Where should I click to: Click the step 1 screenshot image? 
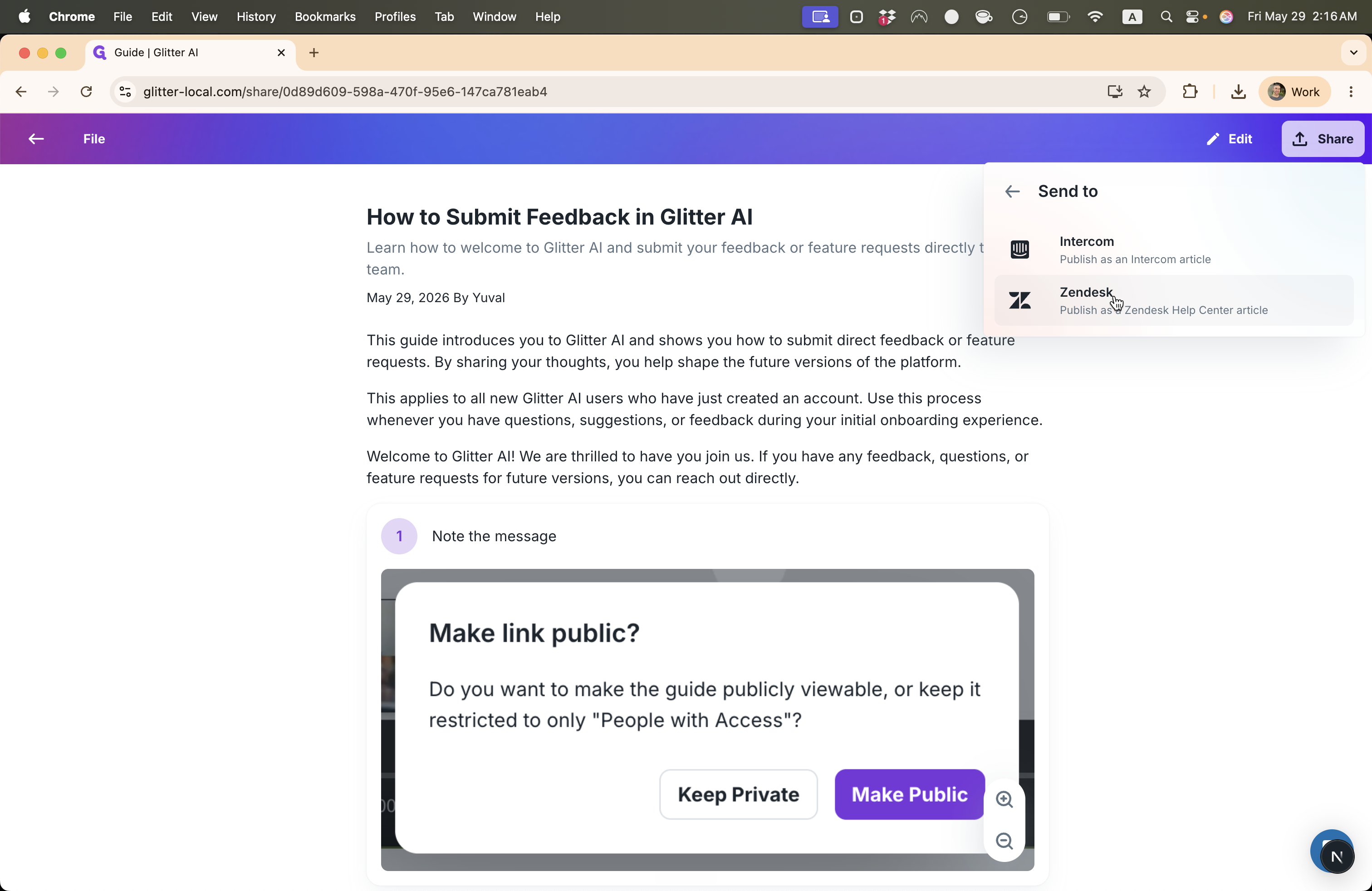tap(707, 720)
